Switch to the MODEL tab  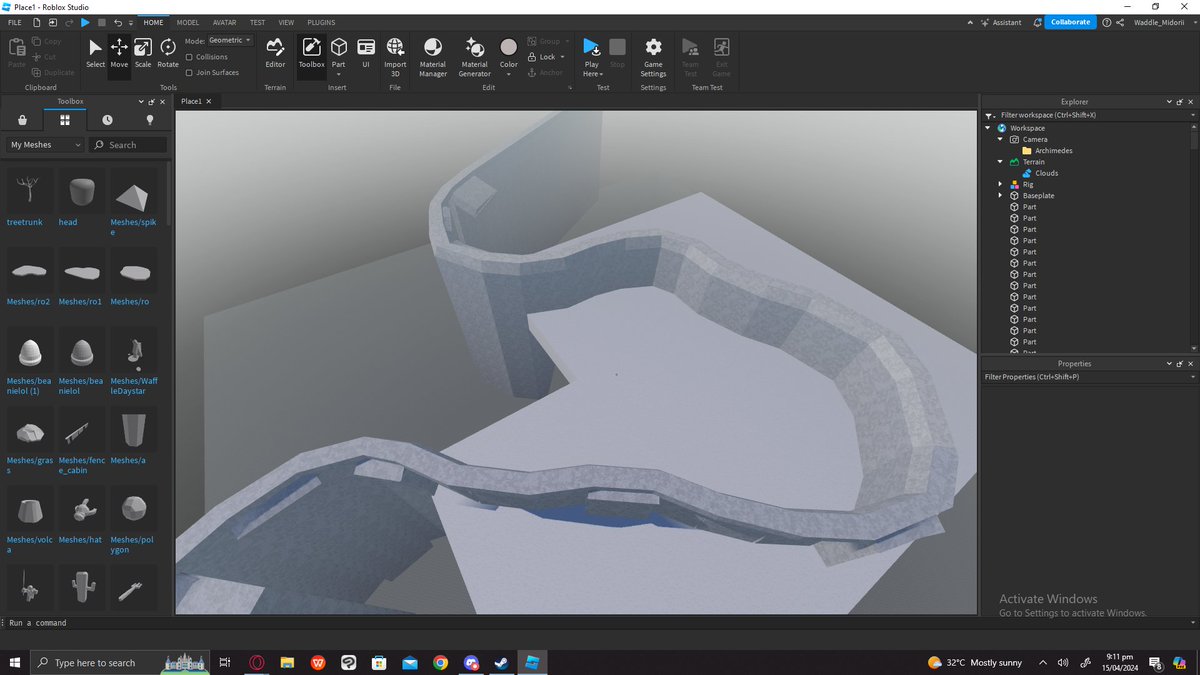pos(187,22)
